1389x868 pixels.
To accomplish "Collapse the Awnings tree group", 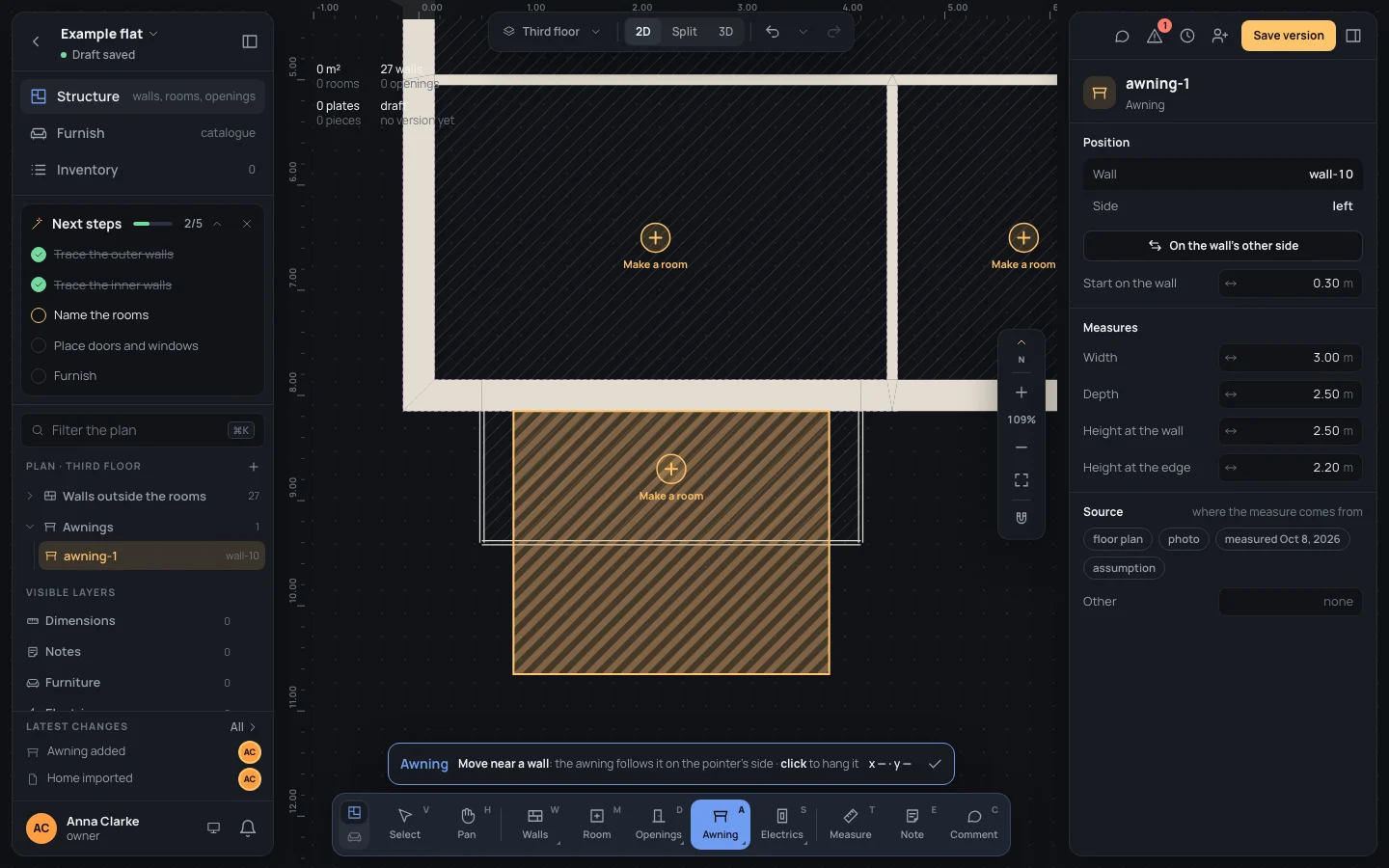I will click(30, 527).
